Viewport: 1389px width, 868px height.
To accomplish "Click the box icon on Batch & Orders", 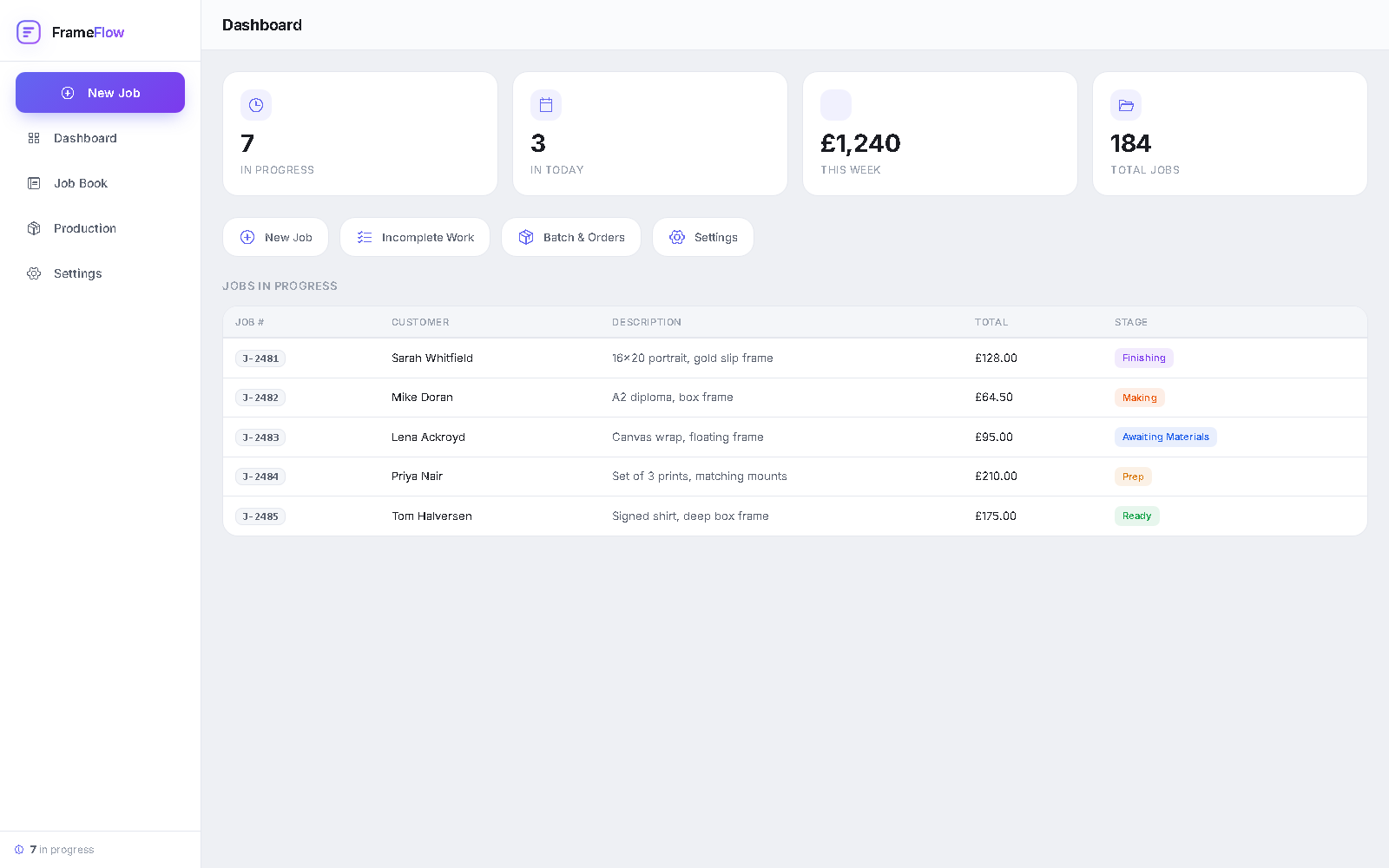I will coord(526,237).
